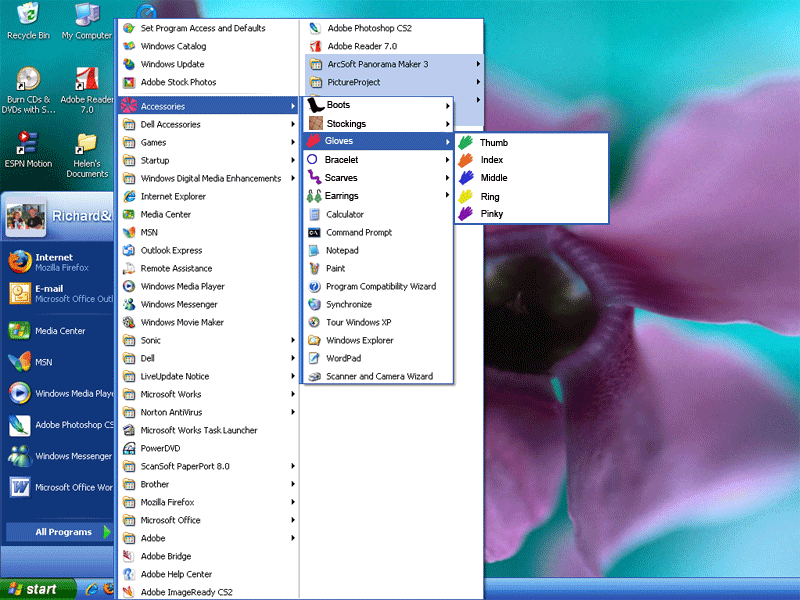This screenshot has width=800, height=600.
Task: Click Windows Catalog entry
Action: pos(208,46)
